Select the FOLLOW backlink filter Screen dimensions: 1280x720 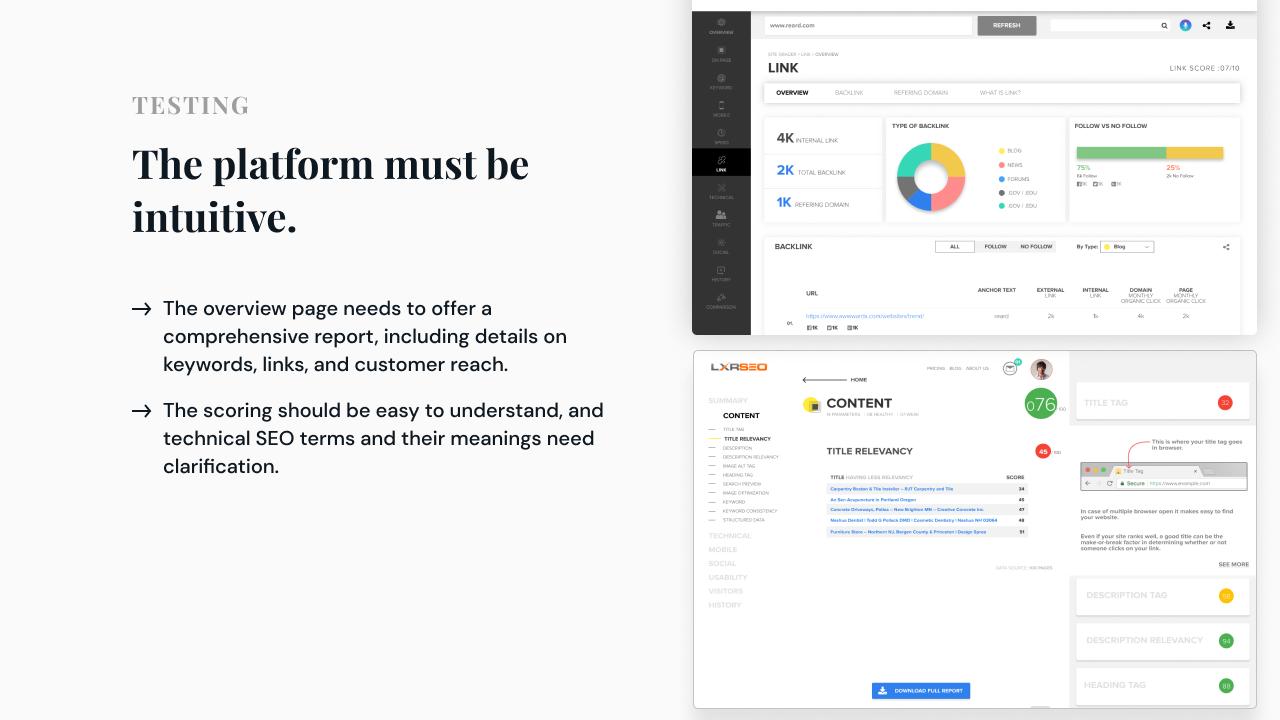point(996,247)
